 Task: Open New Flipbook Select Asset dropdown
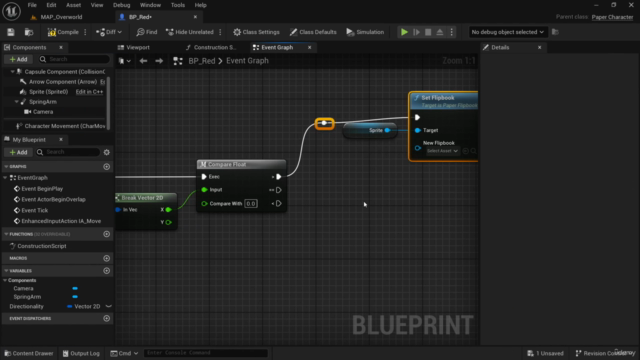442,151
